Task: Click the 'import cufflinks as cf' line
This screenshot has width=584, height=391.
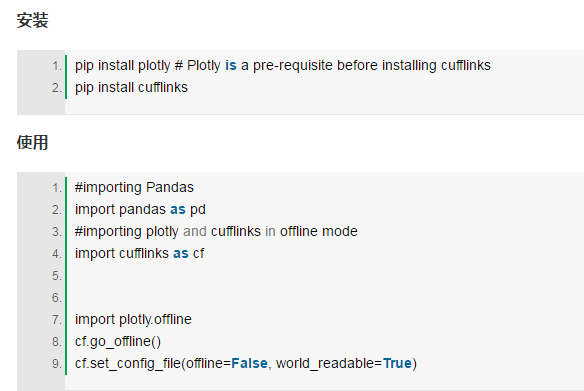Action: click(139, 253)
